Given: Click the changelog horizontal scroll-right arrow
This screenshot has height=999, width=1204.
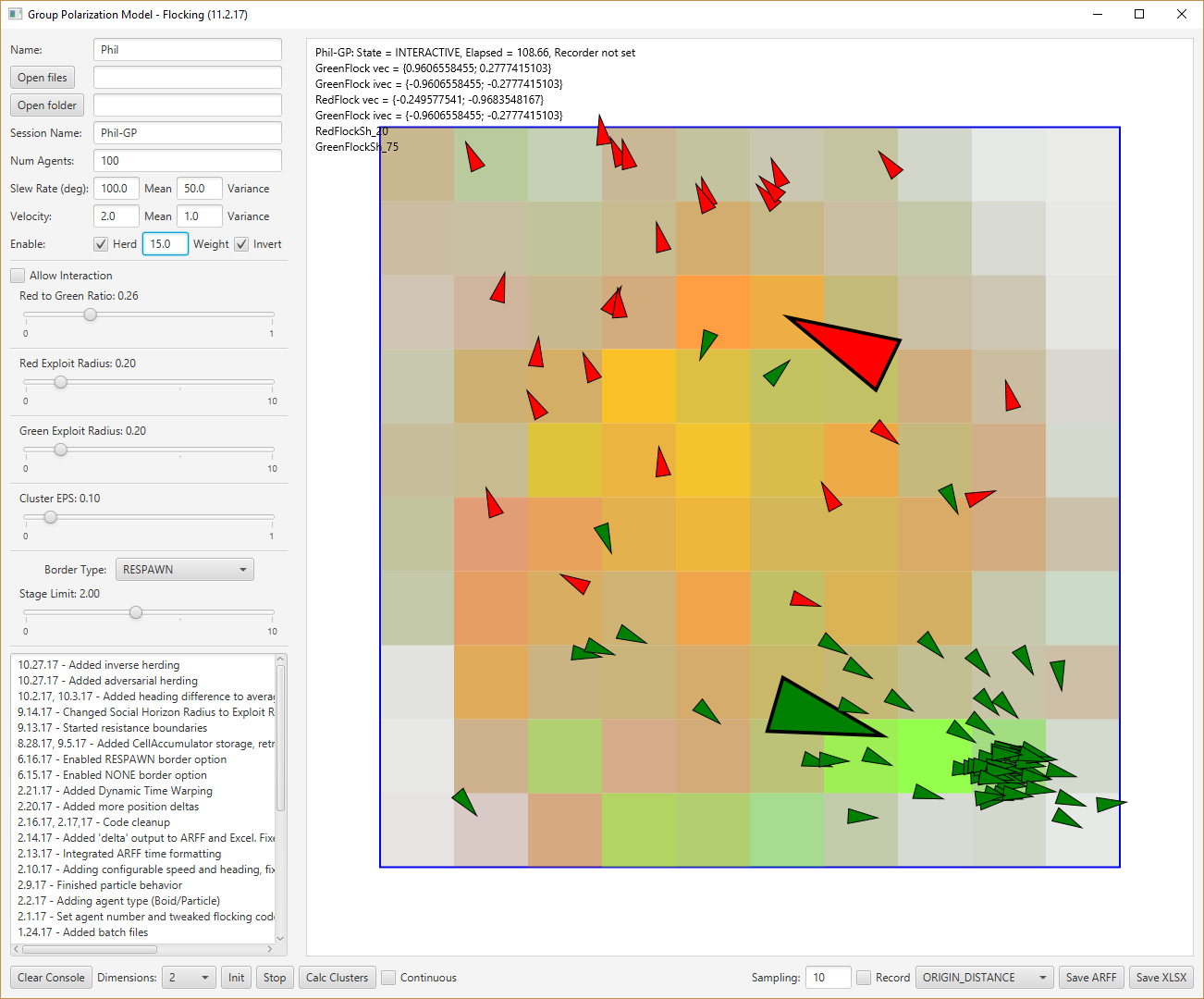Looking at the screenshot, I should tap(270, 949).
